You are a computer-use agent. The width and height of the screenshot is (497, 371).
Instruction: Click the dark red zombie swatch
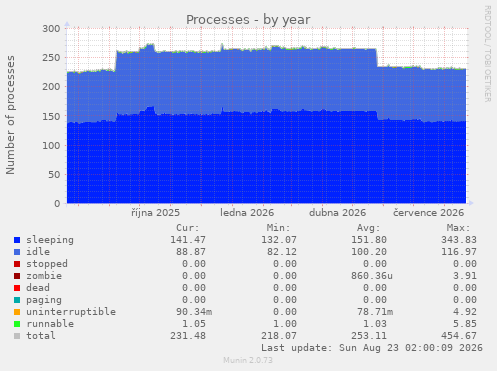tap(17, 276)
